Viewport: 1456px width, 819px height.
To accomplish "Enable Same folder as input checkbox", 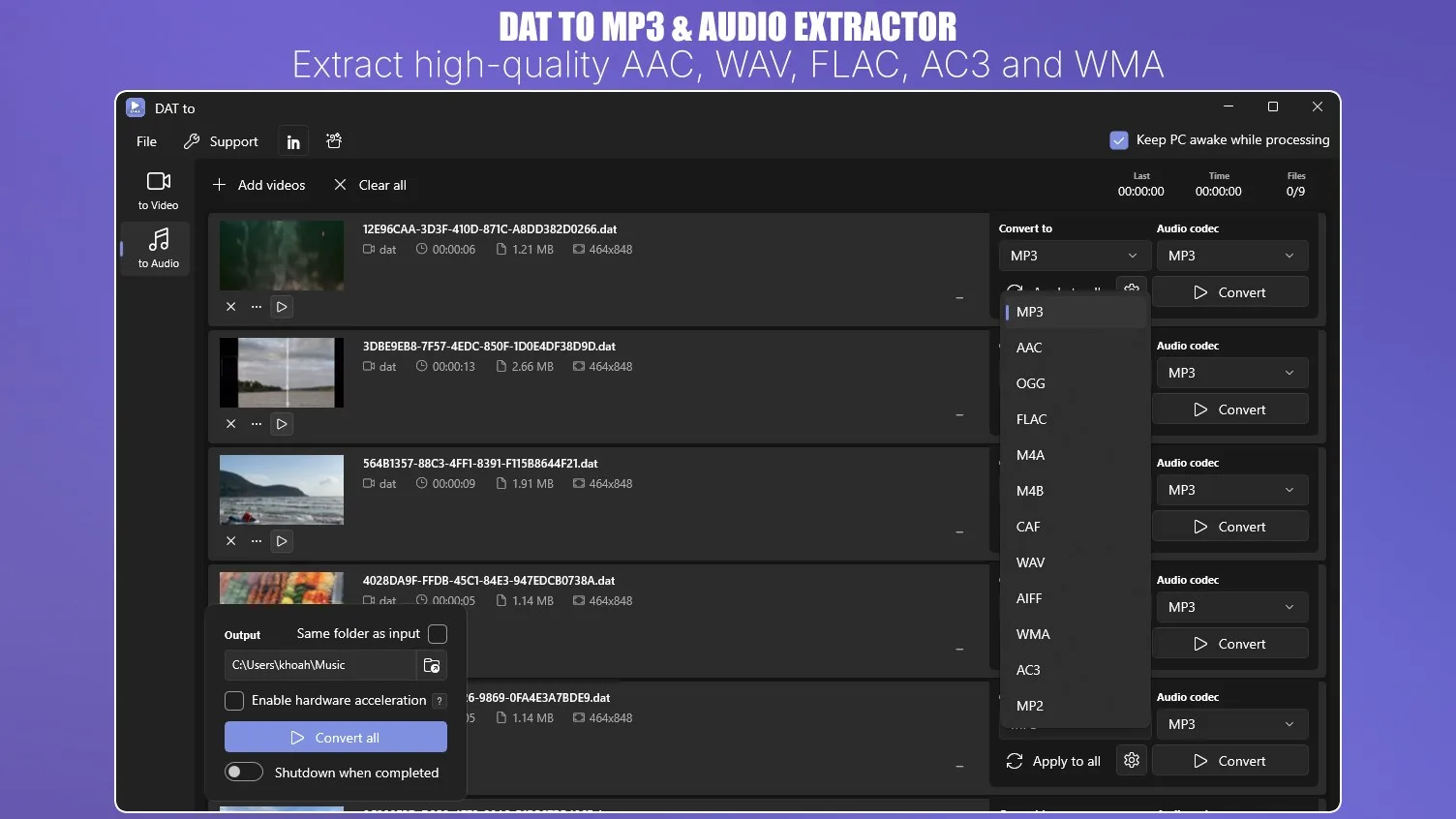I will coord(438,634).
